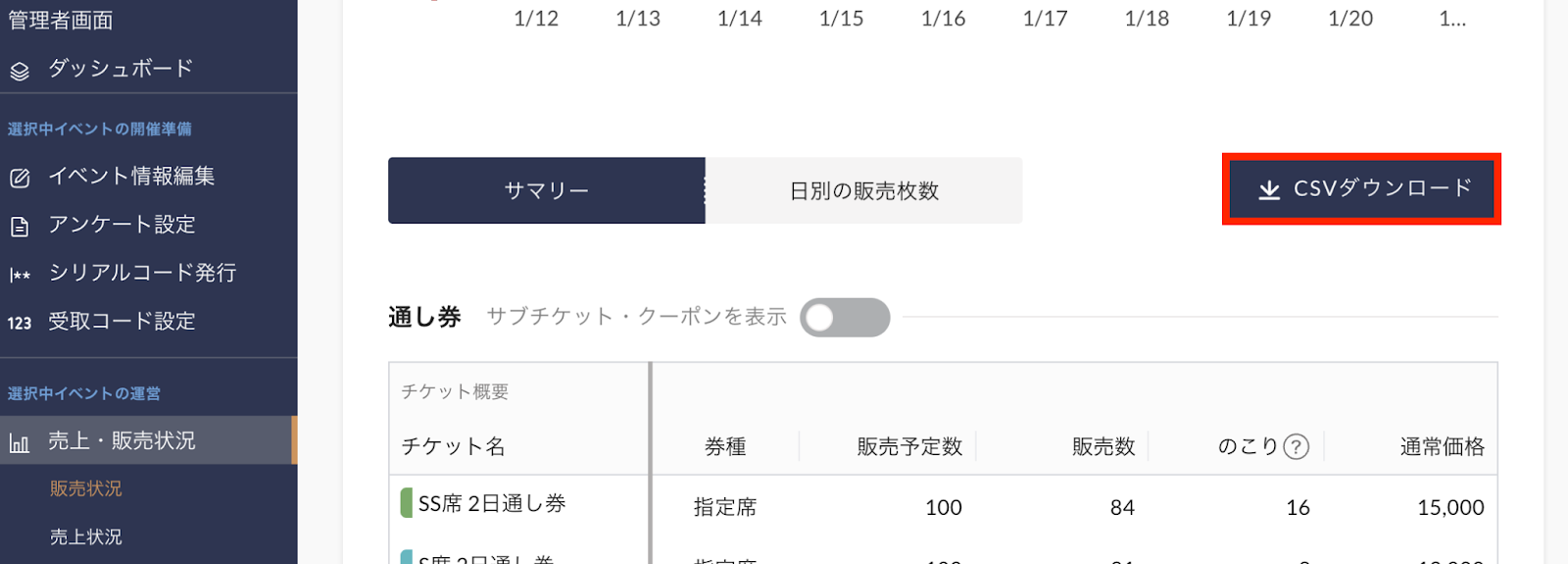1568x564 pixels.
Task: Click the sales bar chart icon
Action: tap(20, 443)
